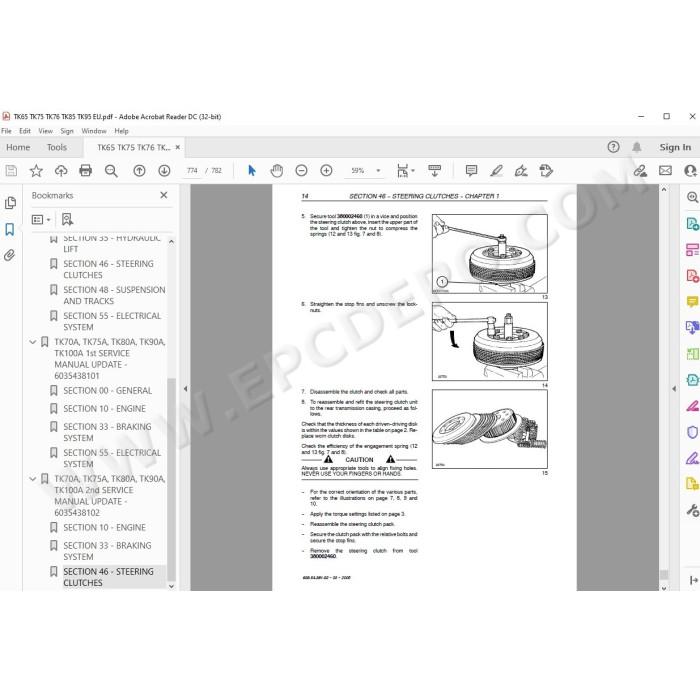
Task: Open Page Thumbnails panel icon
Action: [10, 203]
